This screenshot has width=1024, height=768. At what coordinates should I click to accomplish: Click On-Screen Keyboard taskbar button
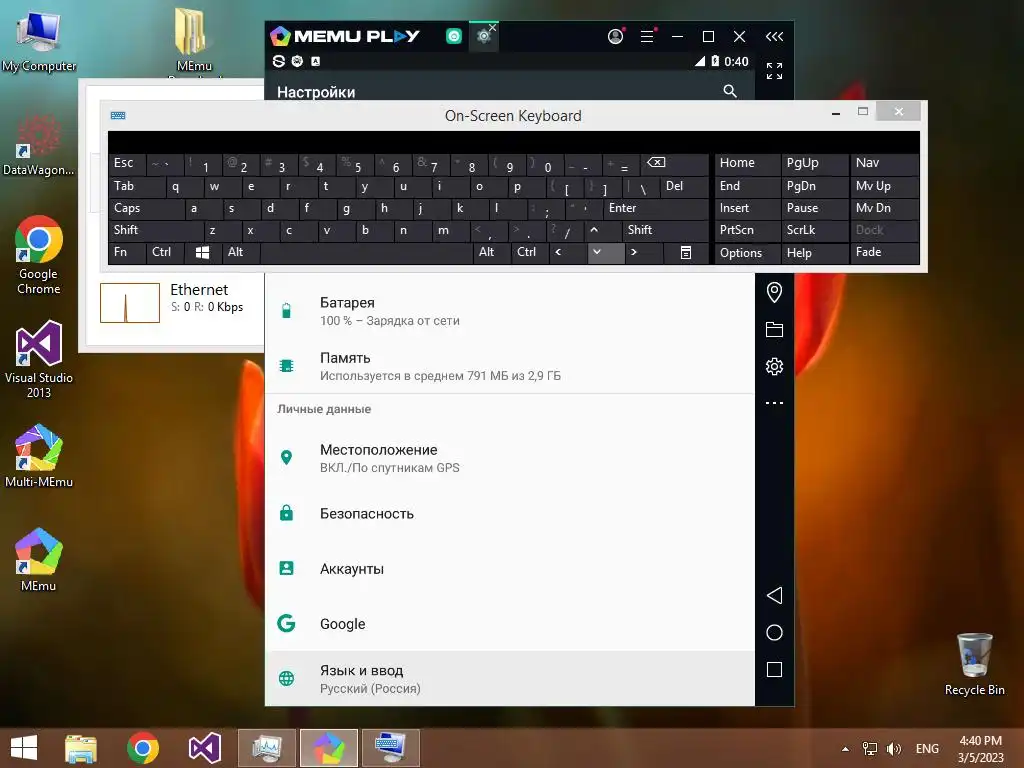tap(391, 748)
